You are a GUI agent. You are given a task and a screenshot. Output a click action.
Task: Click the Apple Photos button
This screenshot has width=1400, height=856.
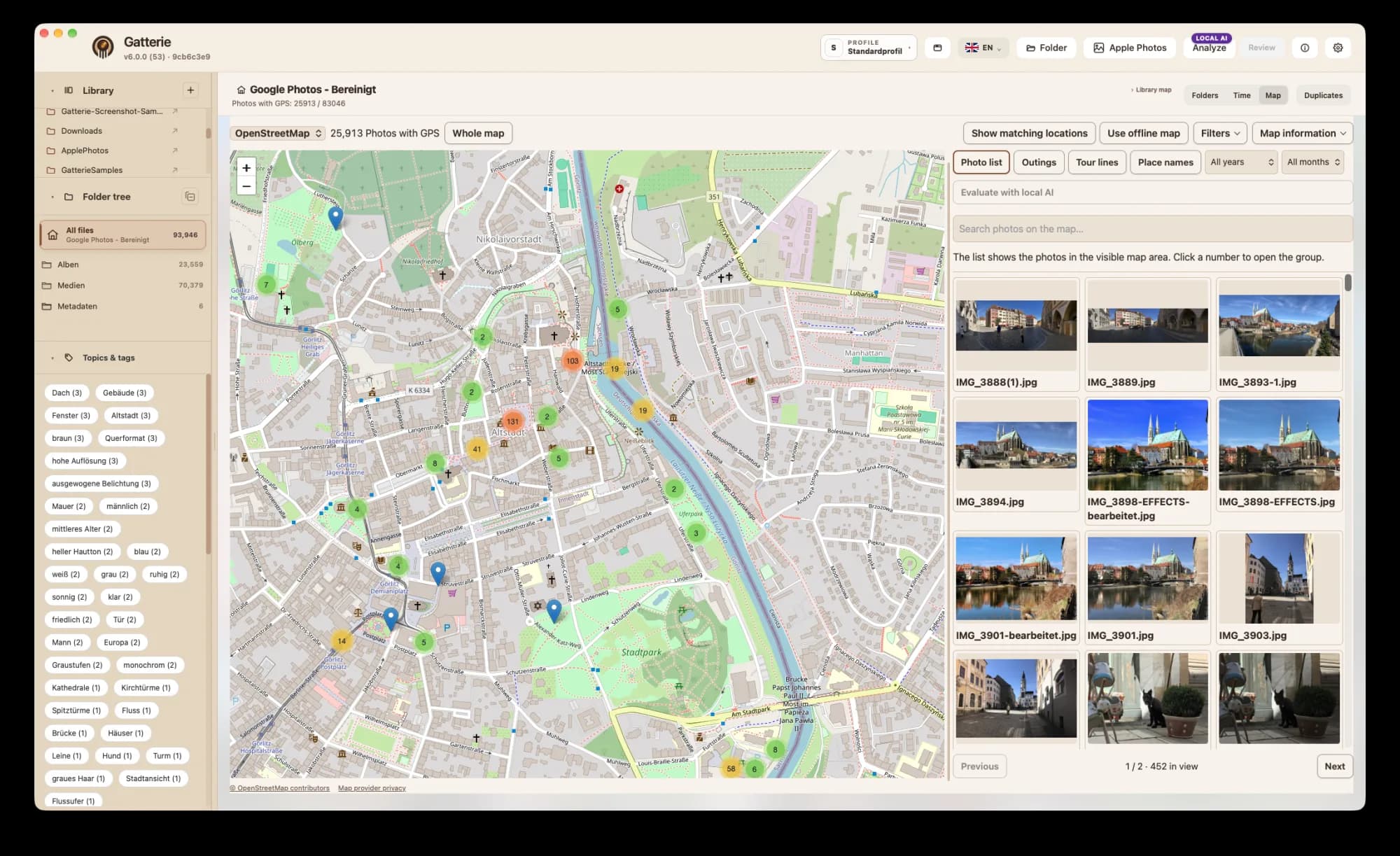(x=1130, y=48)
